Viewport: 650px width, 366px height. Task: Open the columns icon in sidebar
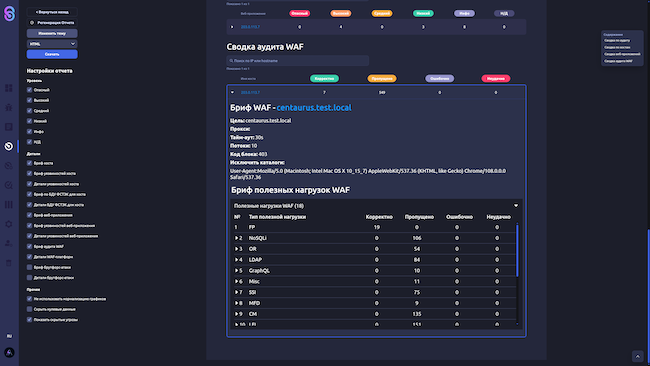point(9,205)
